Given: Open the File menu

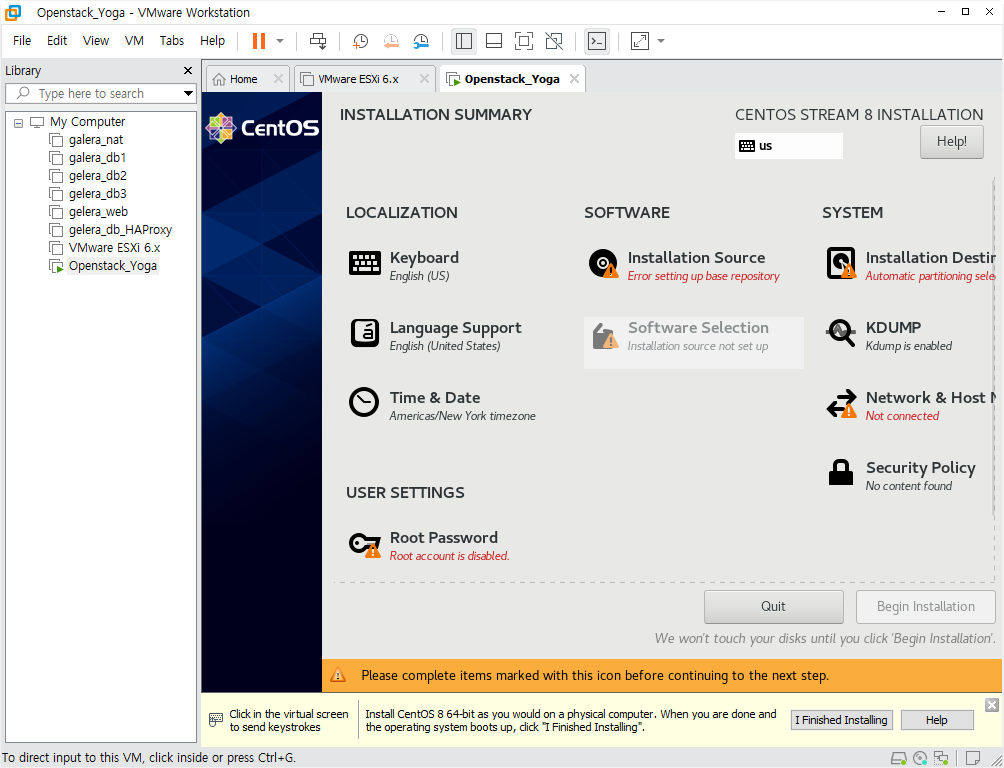Looking at the screenshot, I should (x=22, y=40).
